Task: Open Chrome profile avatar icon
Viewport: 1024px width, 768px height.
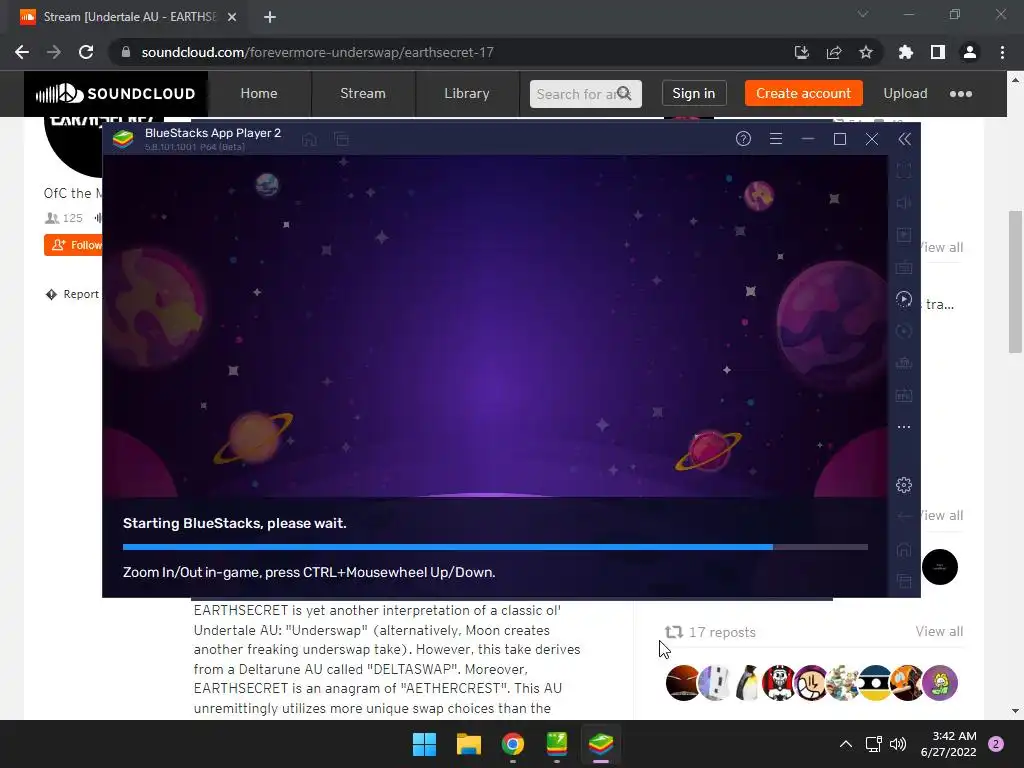Action: 970,52
